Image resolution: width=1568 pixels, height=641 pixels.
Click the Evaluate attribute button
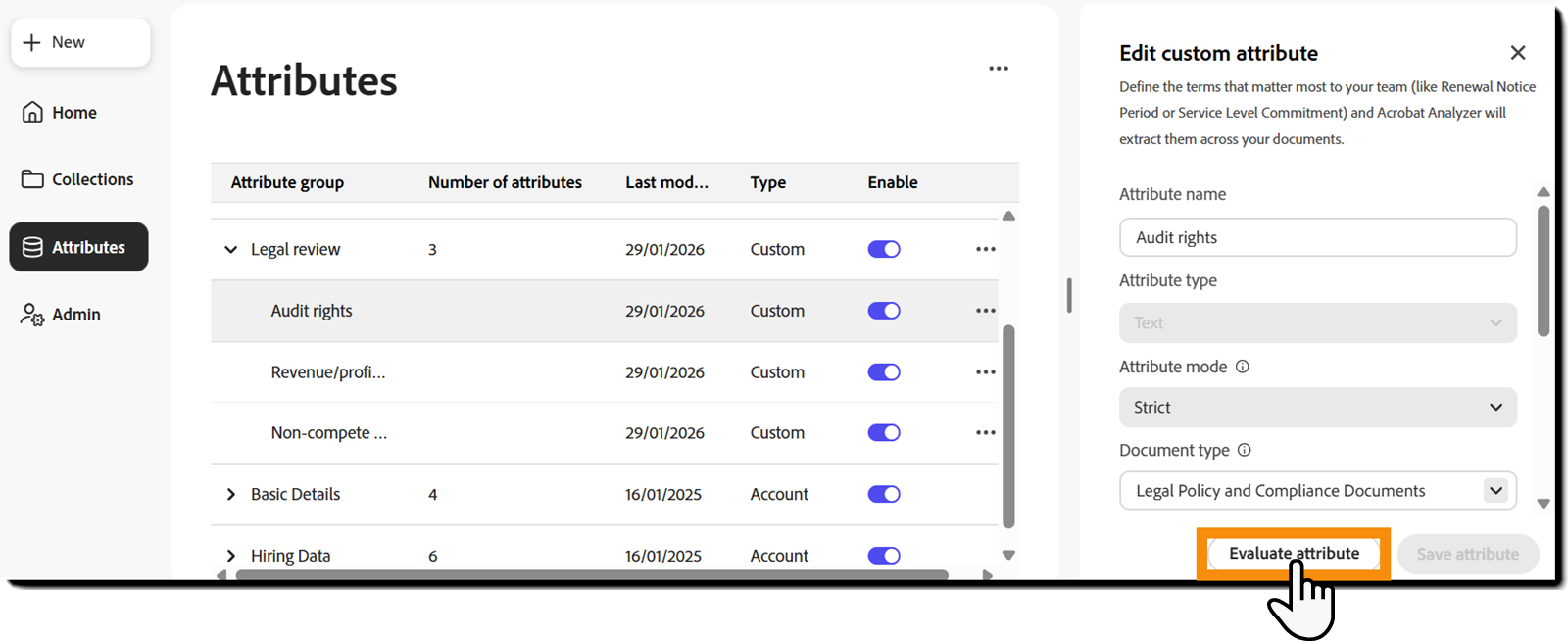click(x=1294, y=554)
